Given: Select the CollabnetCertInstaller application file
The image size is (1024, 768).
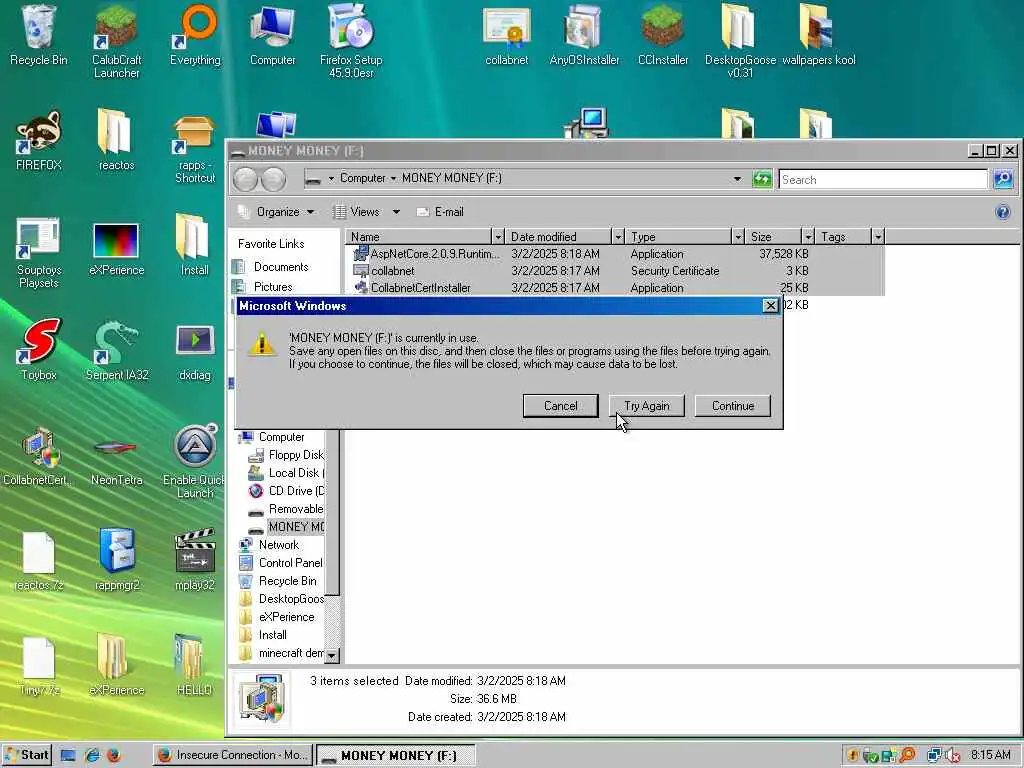Looking at the screenshot, I should [615, 287].
